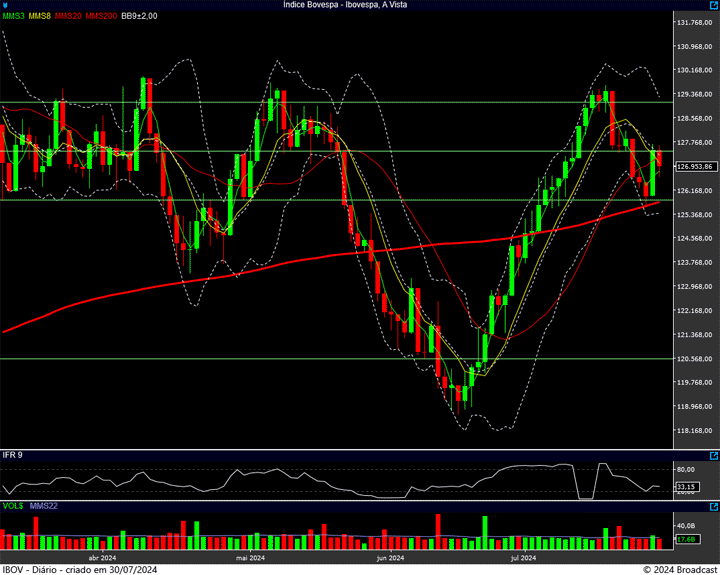Click the mai 2024 date axis label
This screenshot has height=575, width=720.
249,558
